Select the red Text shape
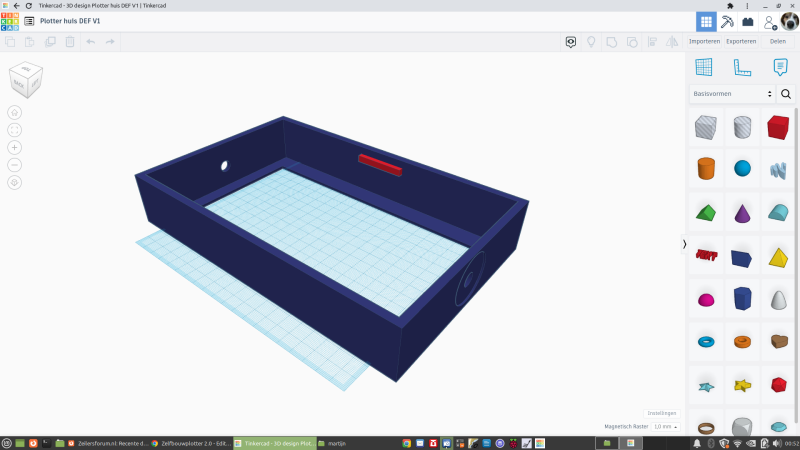The width and height of the screenshot is (800, 450). click(706, 255)
